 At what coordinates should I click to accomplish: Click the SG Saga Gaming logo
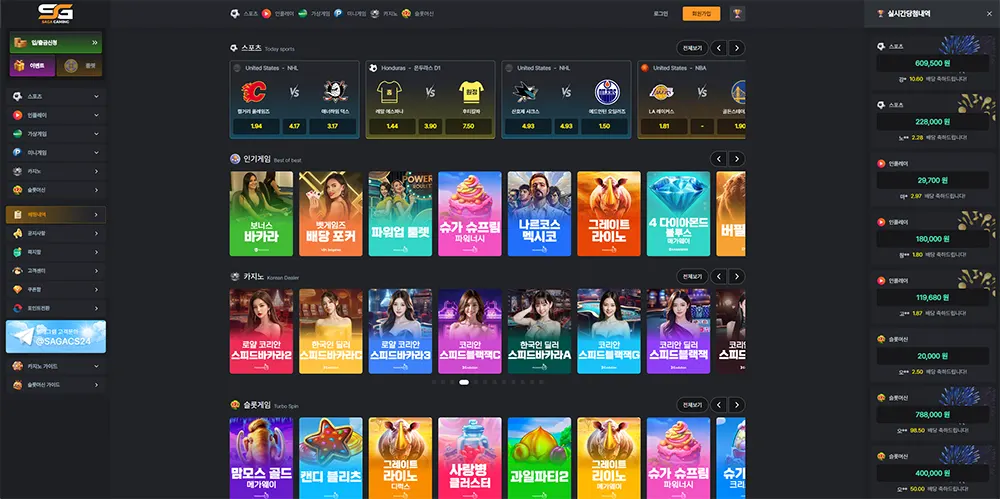(x=55, y=13)
